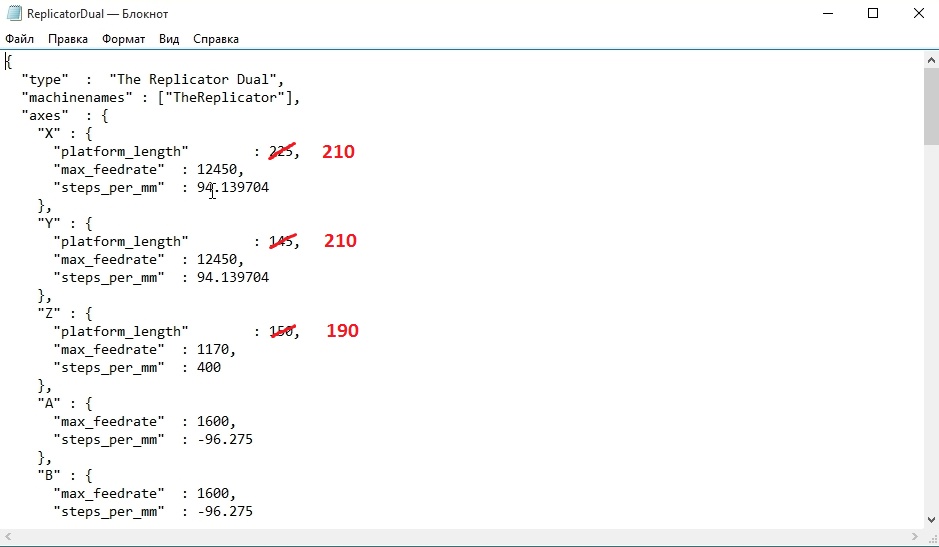Click the horizontal scrollbar left arrow

click(8, 537)
